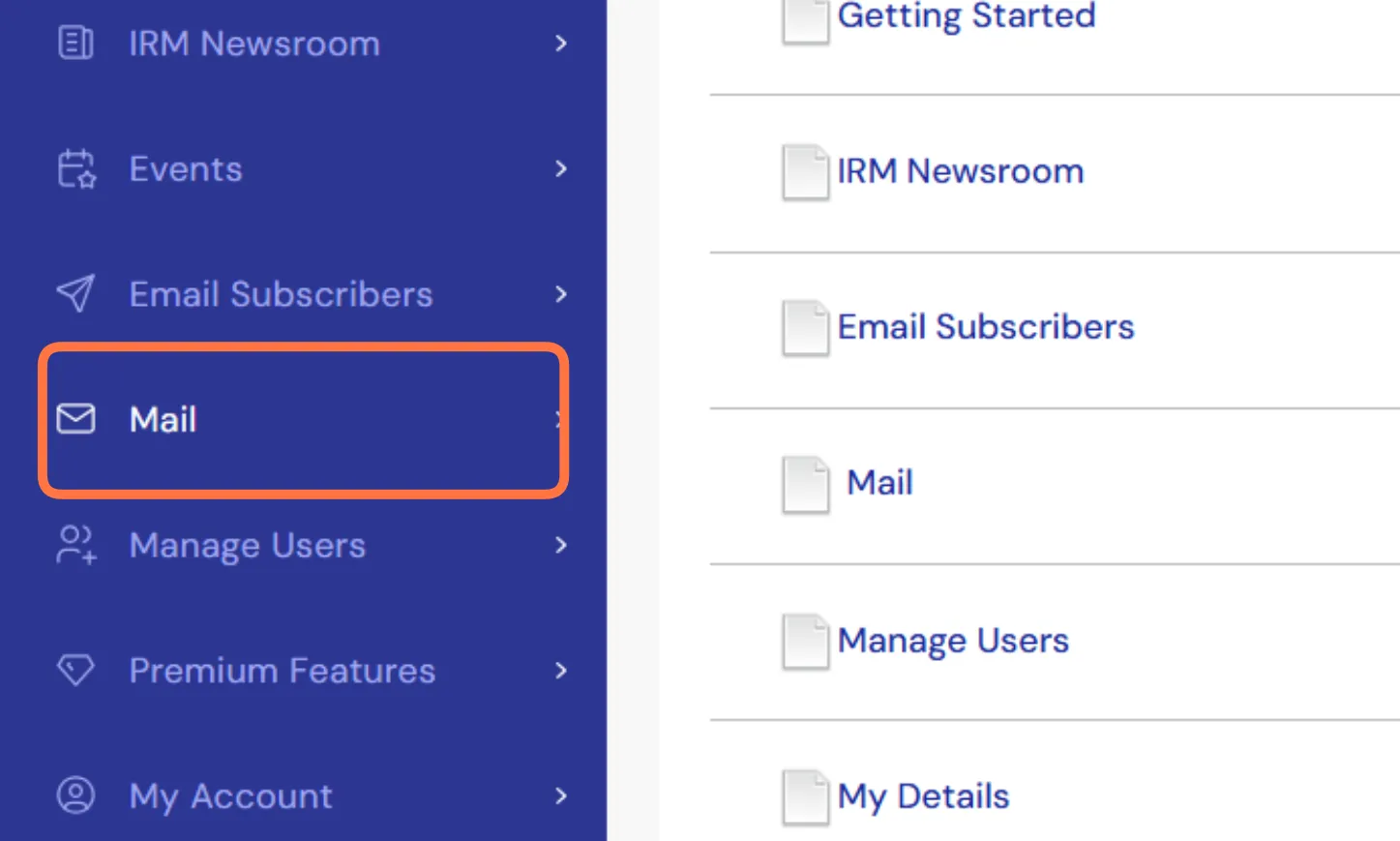Click the document icon next to My Details
The image size is (1400, 841).
(805, 797)
